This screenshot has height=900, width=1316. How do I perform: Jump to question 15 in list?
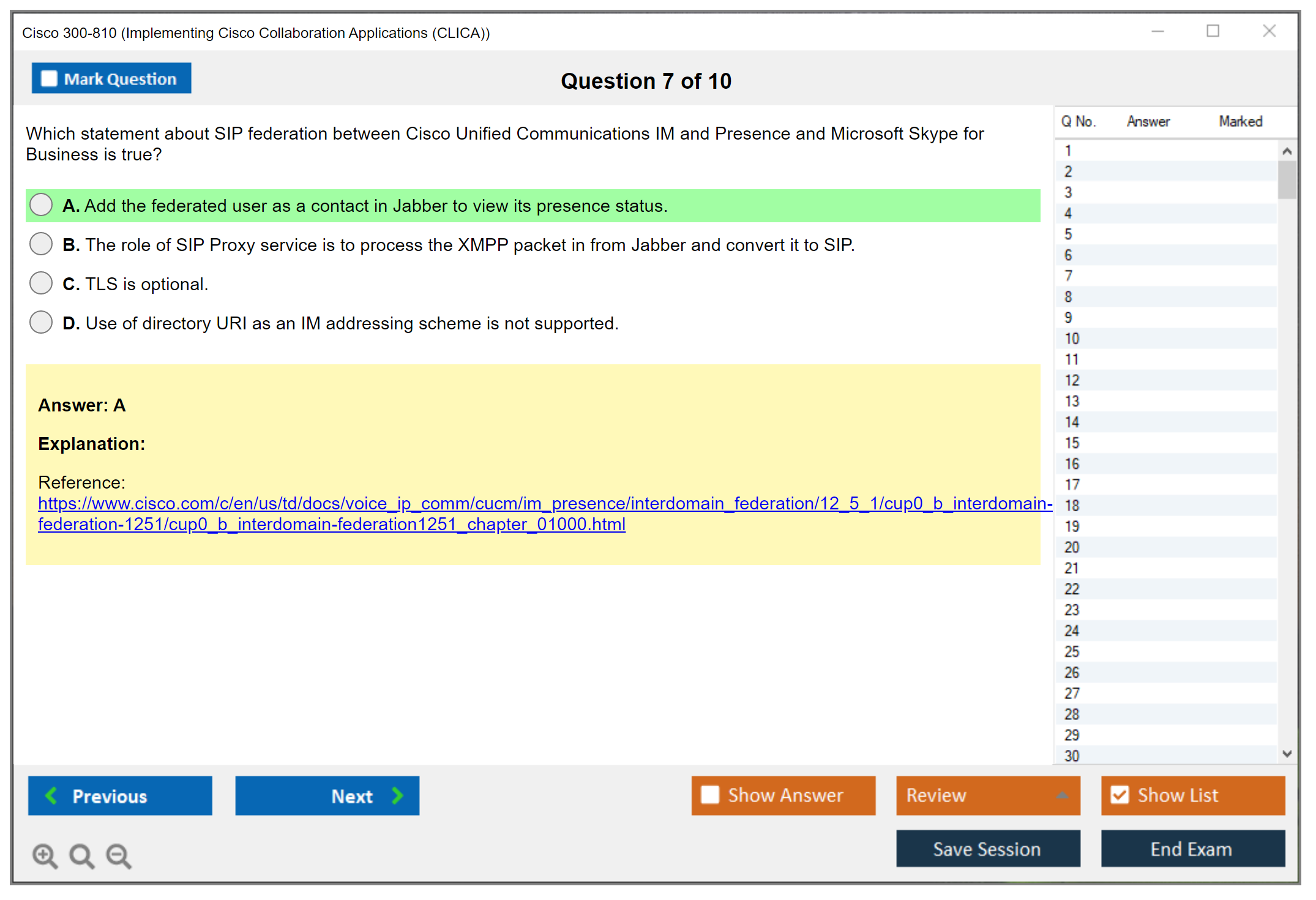pos(1072,443)
